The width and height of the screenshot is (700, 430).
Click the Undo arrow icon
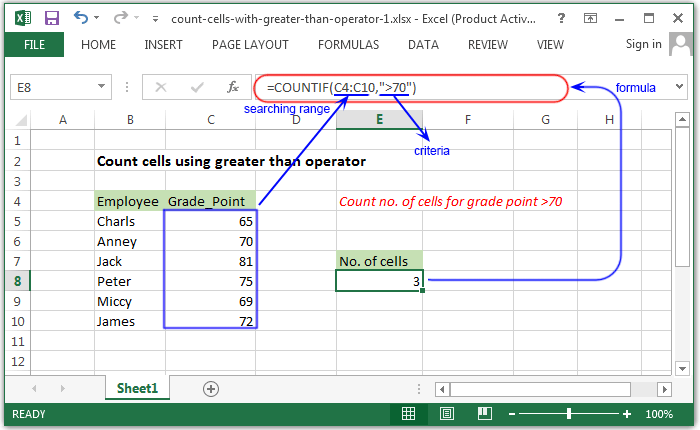[x=81, y=18]
